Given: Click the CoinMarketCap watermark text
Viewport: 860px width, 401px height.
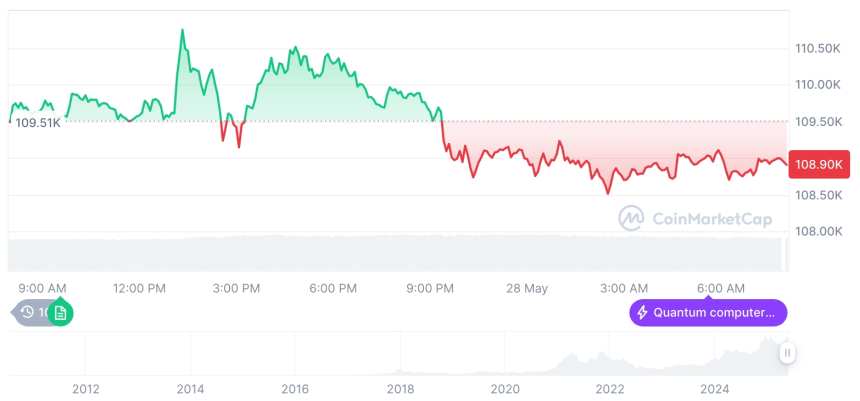Looking at the screenshot, I should pyautogui.click(x=710, y=218).
